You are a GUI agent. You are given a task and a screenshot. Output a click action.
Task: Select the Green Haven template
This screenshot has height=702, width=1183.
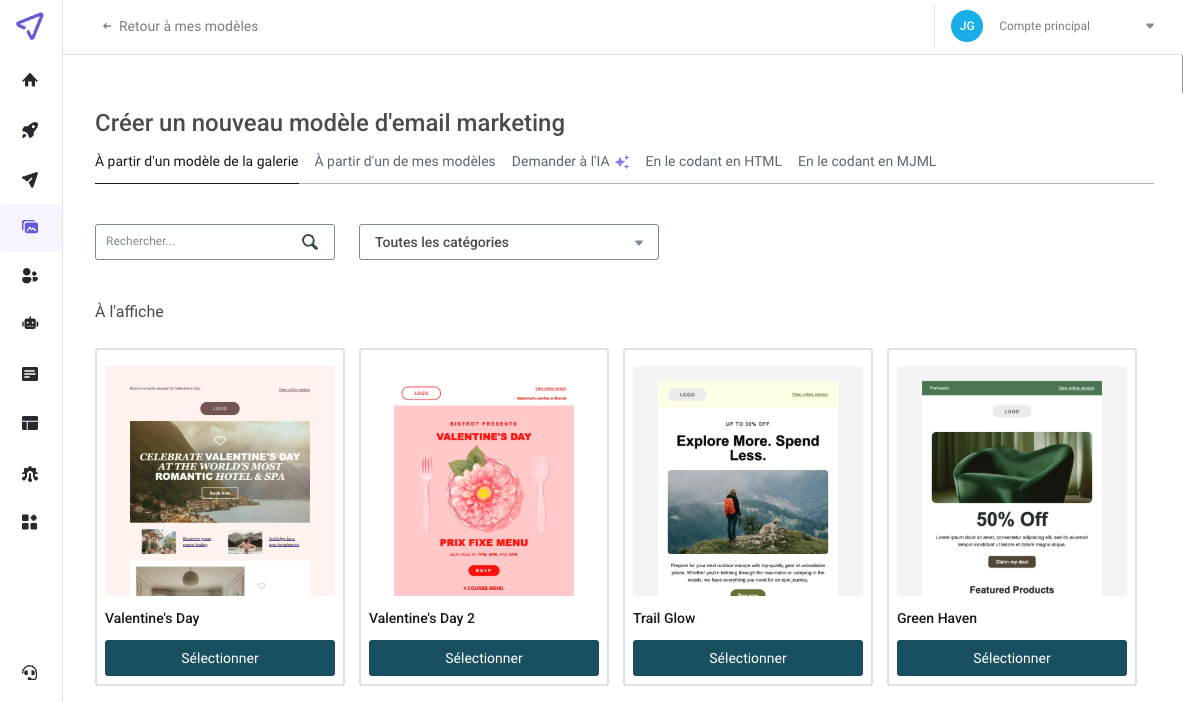pos(1012,658)
